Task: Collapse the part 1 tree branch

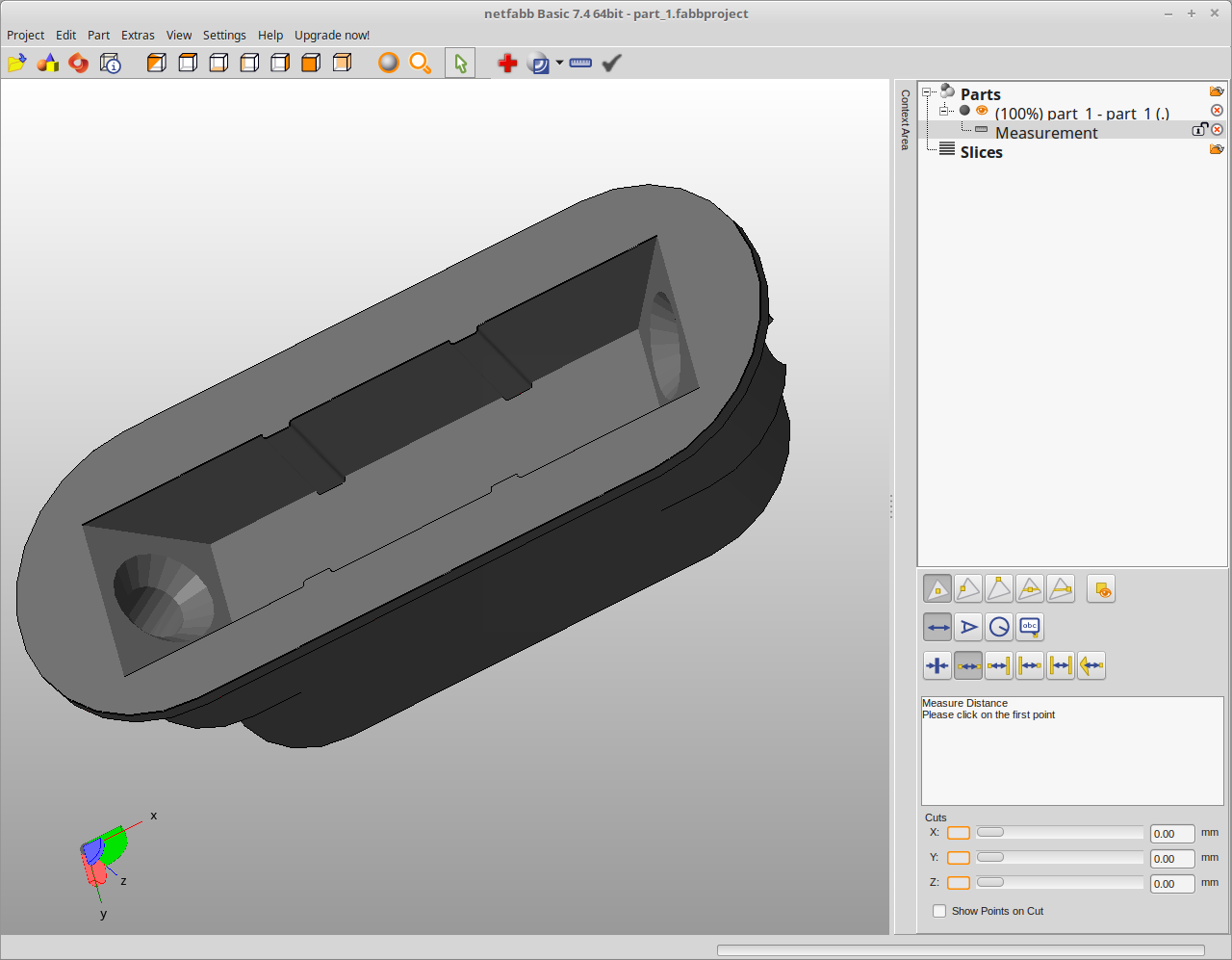Action: pos(945,111)
